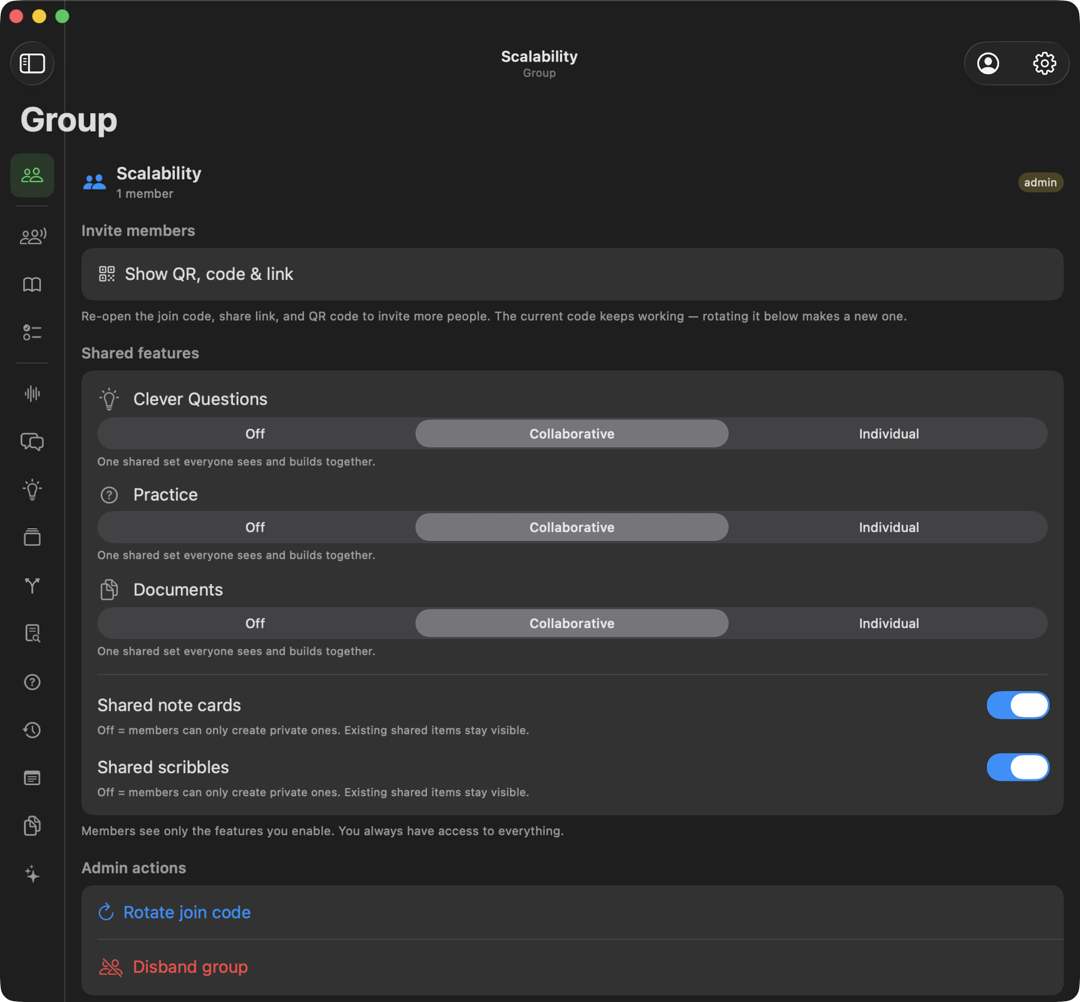This screenshot has width=1080, height=1002.
Task: Open the people speaking sidebar icon
Action: 32,236
